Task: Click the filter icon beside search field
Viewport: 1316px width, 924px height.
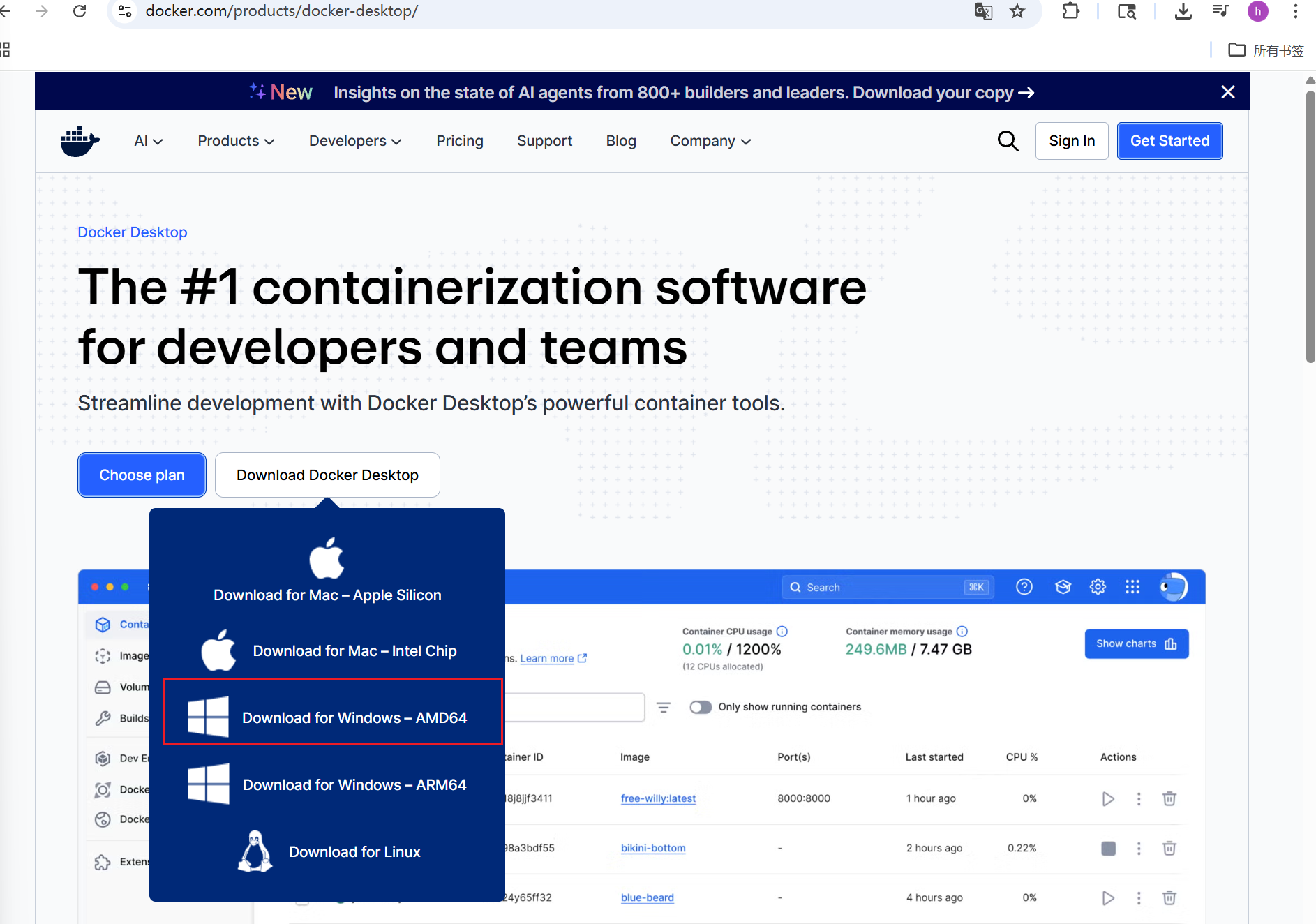Action: click(664, 708)
